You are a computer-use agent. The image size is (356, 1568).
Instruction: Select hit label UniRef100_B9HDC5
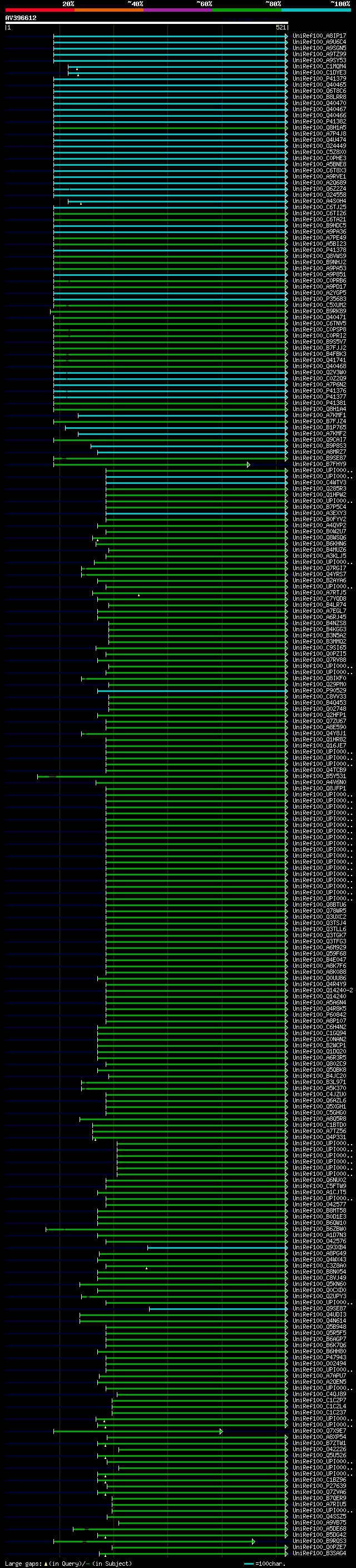click(x=319, y=226)
